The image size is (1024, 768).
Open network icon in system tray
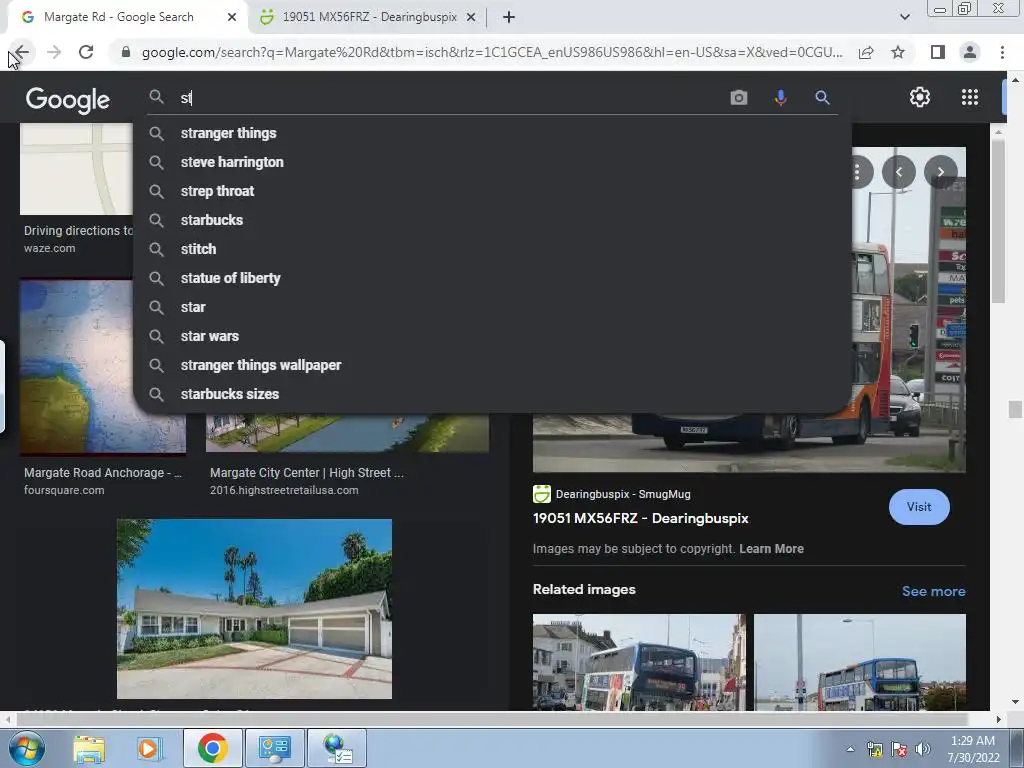pyautogui.click(x=875, y=749)
